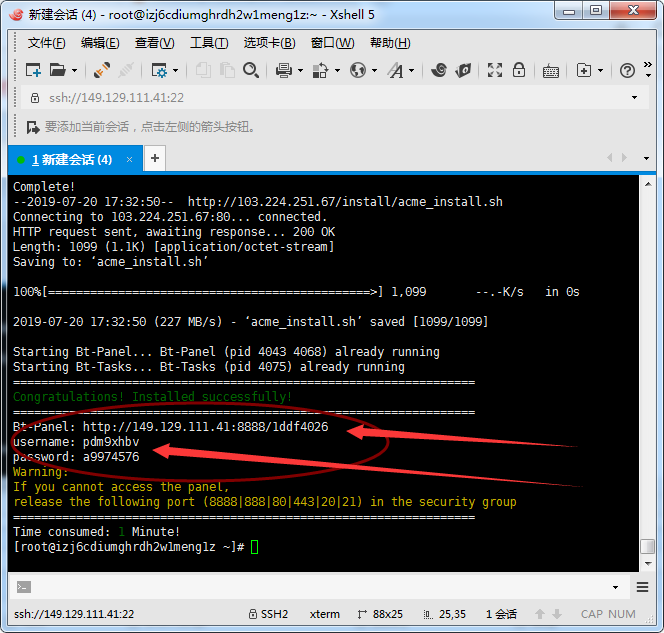The image size is (664, 633).
Task: Open the tab list dropdown arrow
Action: point(646,158)
